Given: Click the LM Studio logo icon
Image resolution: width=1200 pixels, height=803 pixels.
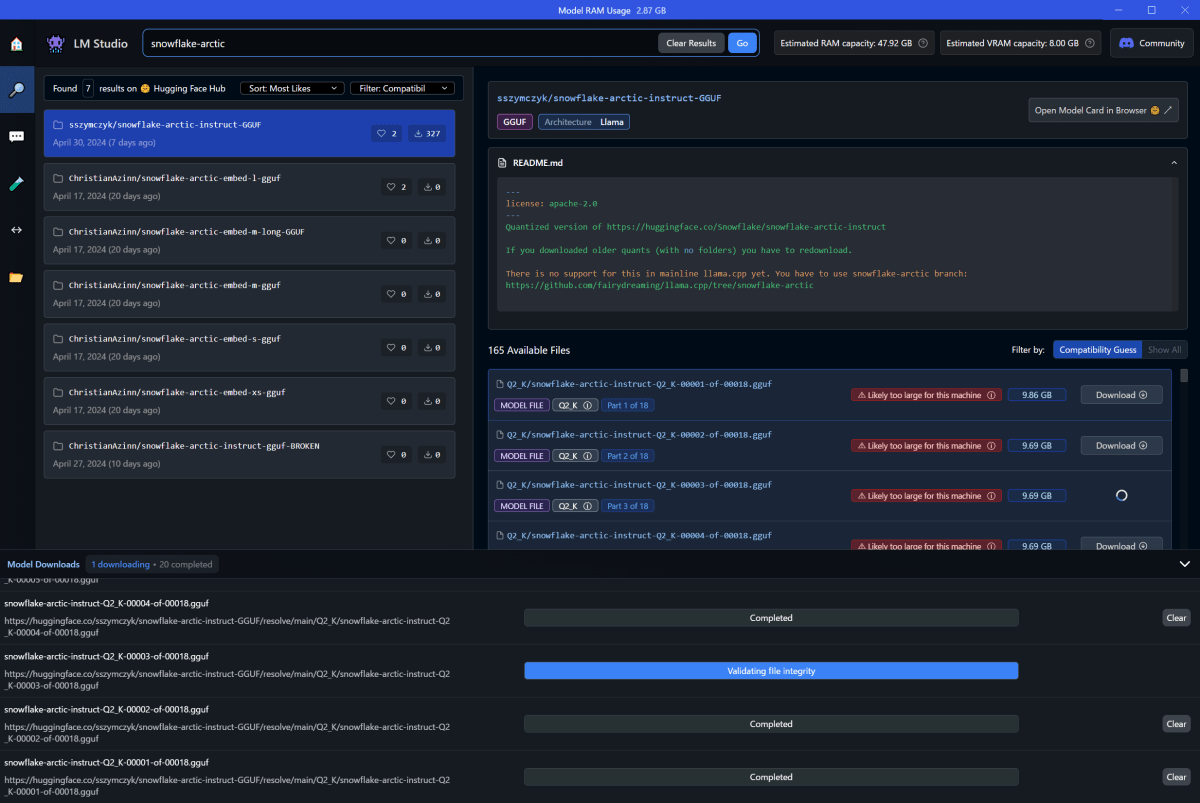Looking at the screenshot, I should point(56,43).
